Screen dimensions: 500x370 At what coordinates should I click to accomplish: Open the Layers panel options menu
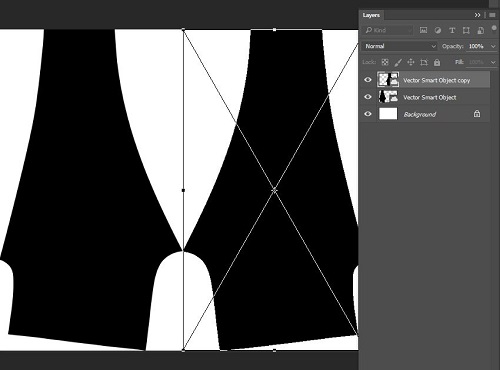click(x=492, y=15)
